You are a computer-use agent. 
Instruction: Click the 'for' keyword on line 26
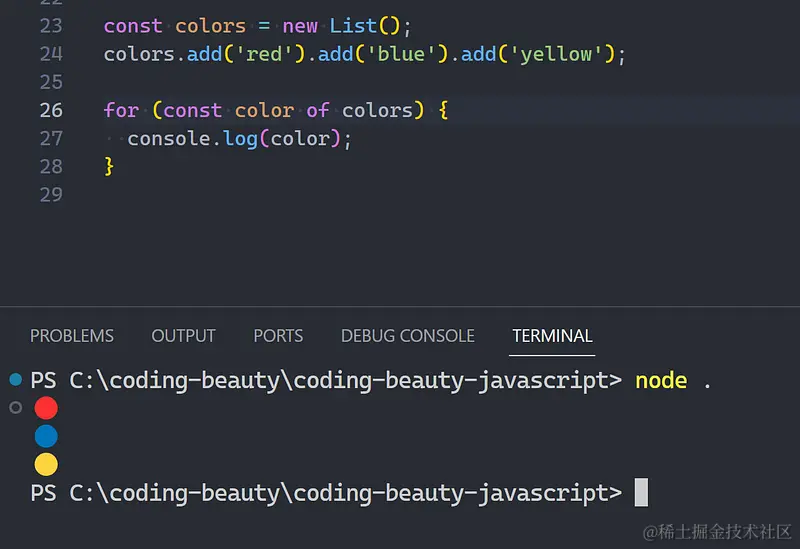(x=121, y=110)
